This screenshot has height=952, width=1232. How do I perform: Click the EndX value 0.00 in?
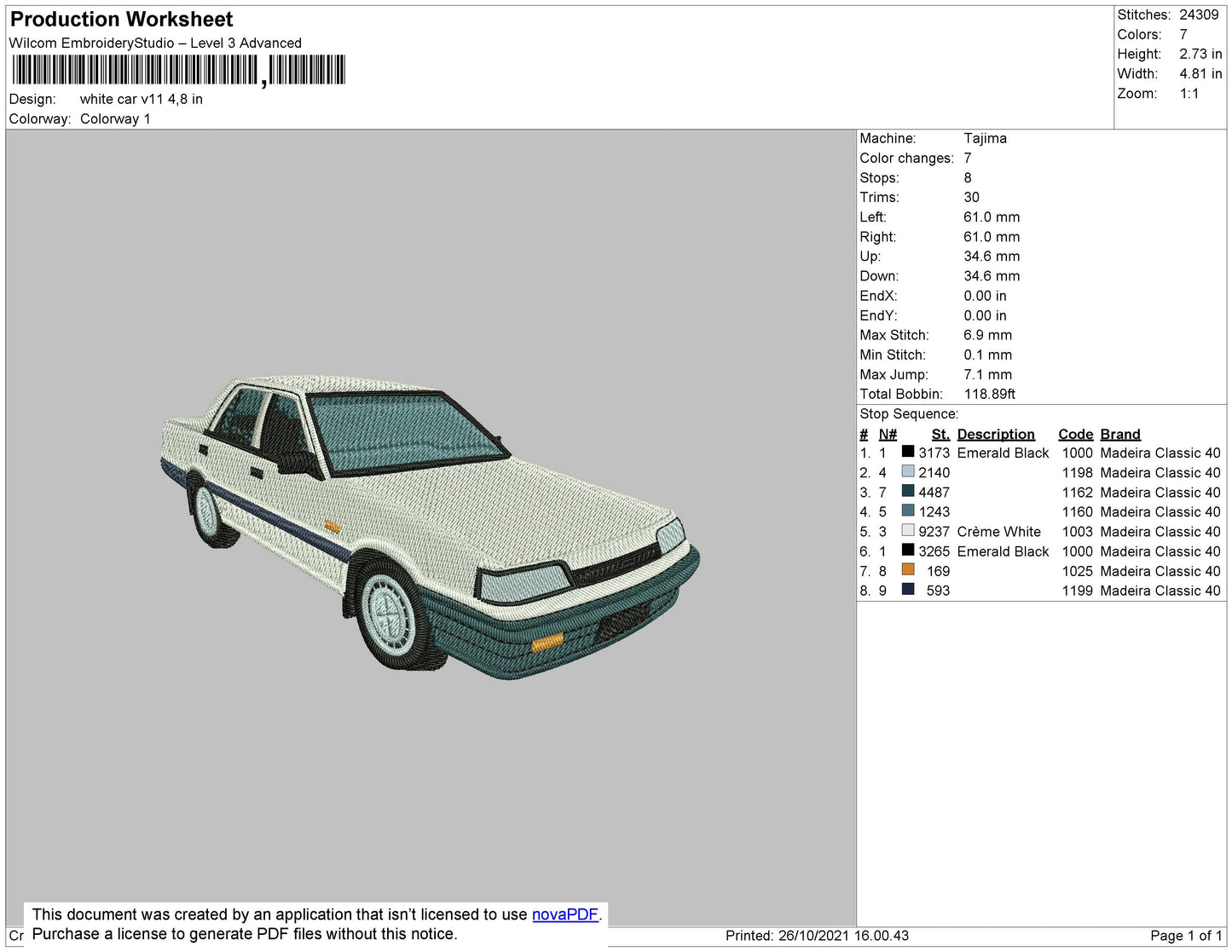pyautogui.click(x=985, y=296)
